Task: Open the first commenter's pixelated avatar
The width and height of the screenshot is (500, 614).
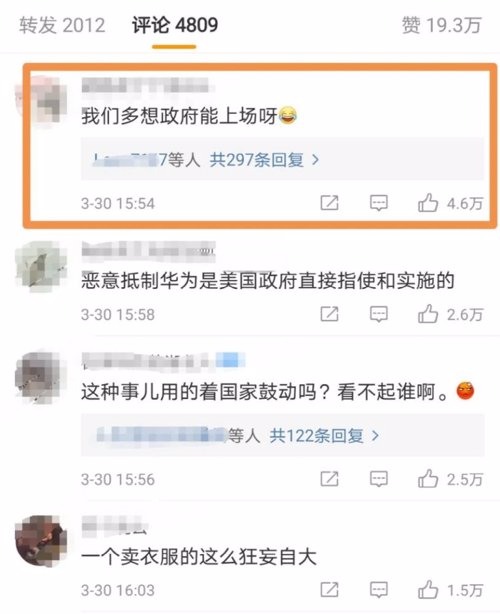Action: pyautogui.click(x=41, y=99)
